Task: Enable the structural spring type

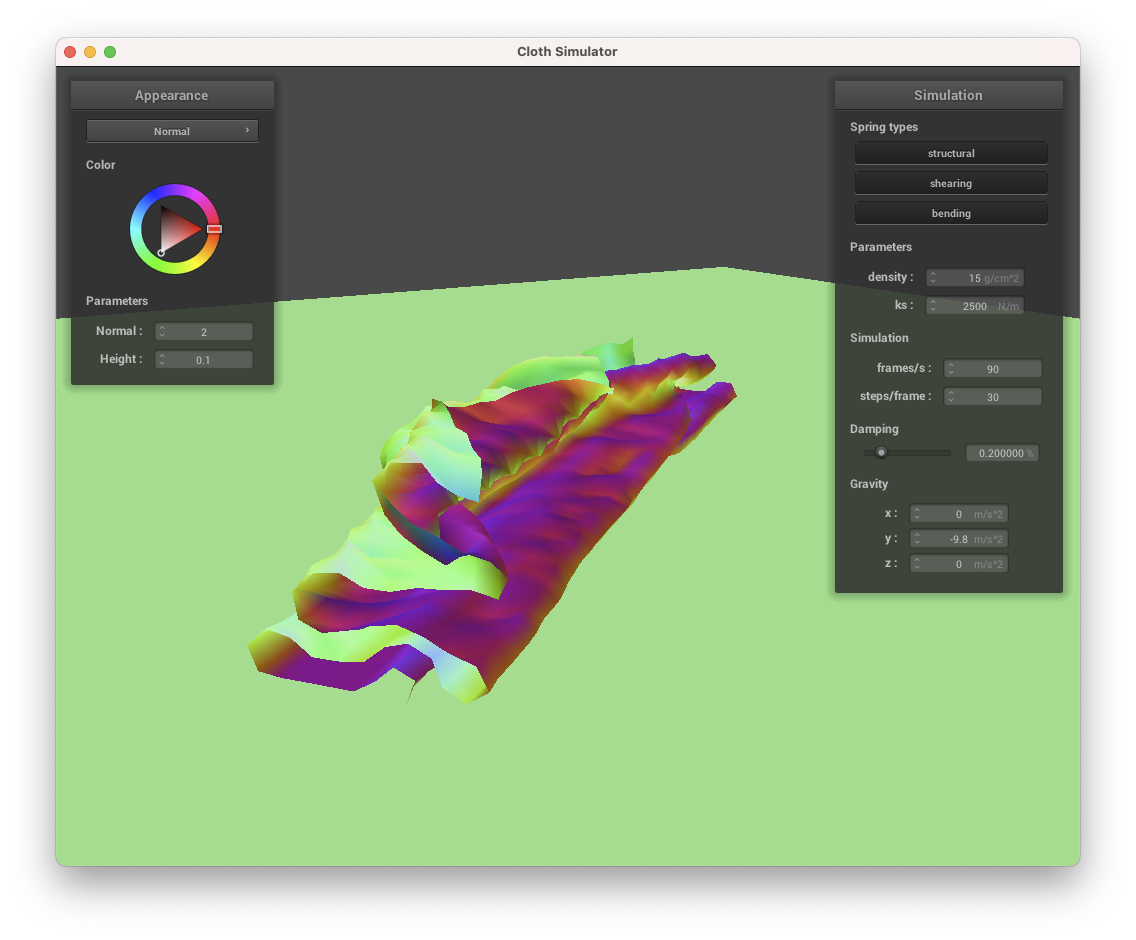Action: (950, 153)
